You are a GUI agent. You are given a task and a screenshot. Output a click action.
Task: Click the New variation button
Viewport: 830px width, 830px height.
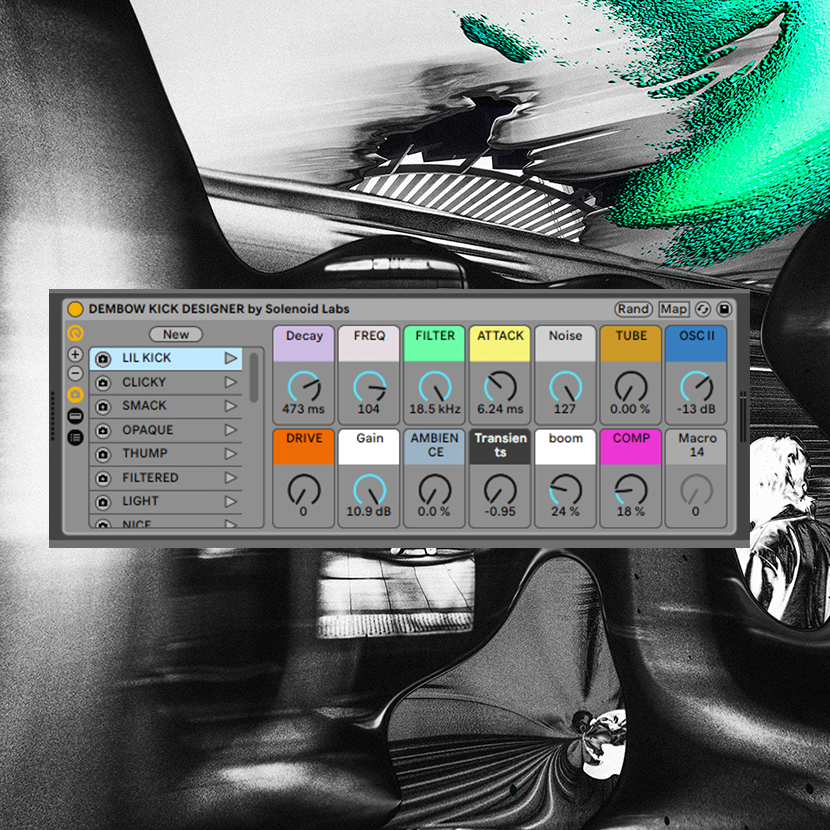(176, 334)
